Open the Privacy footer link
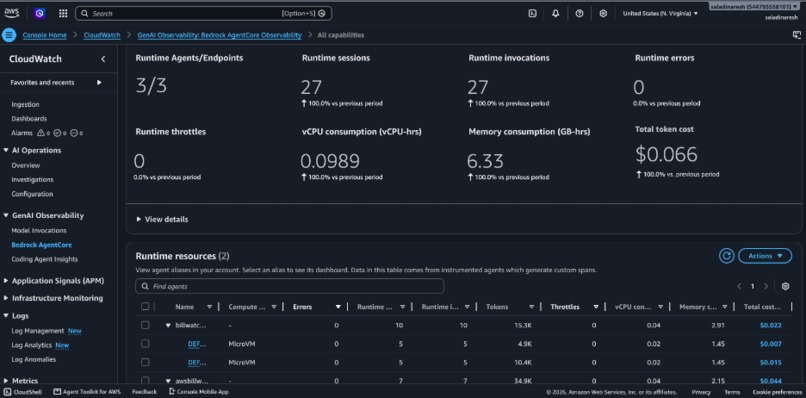Screen dimensions: 806x398 (x=701, y=392)
